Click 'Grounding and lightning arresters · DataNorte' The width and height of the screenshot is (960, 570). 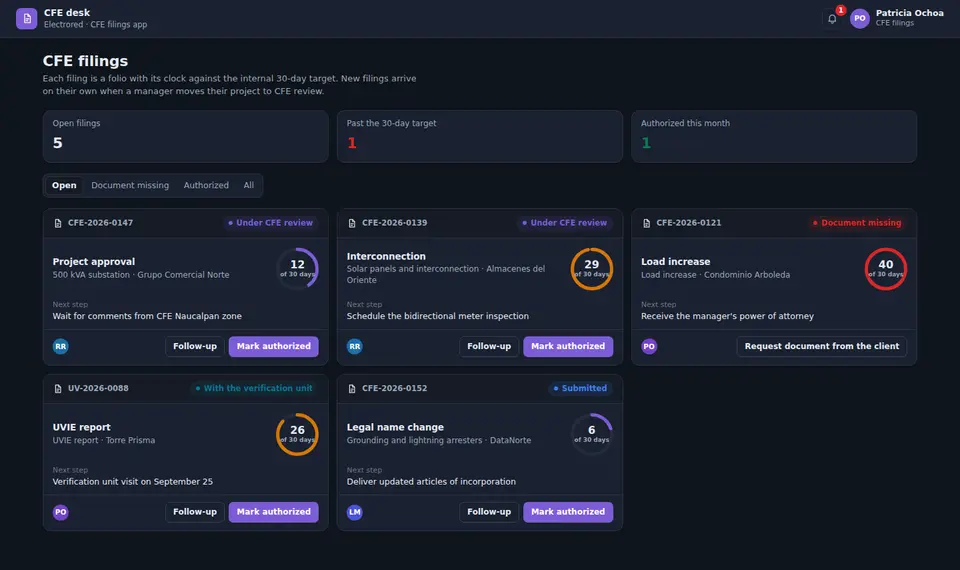(439, 440)
